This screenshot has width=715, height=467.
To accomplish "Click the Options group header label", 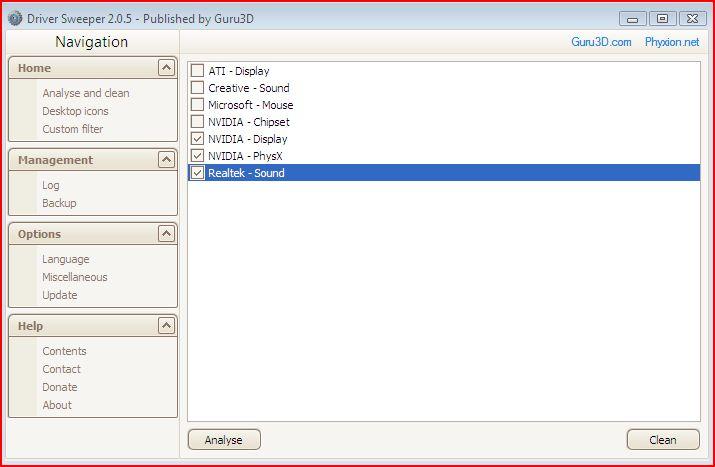I will (39, 234).
